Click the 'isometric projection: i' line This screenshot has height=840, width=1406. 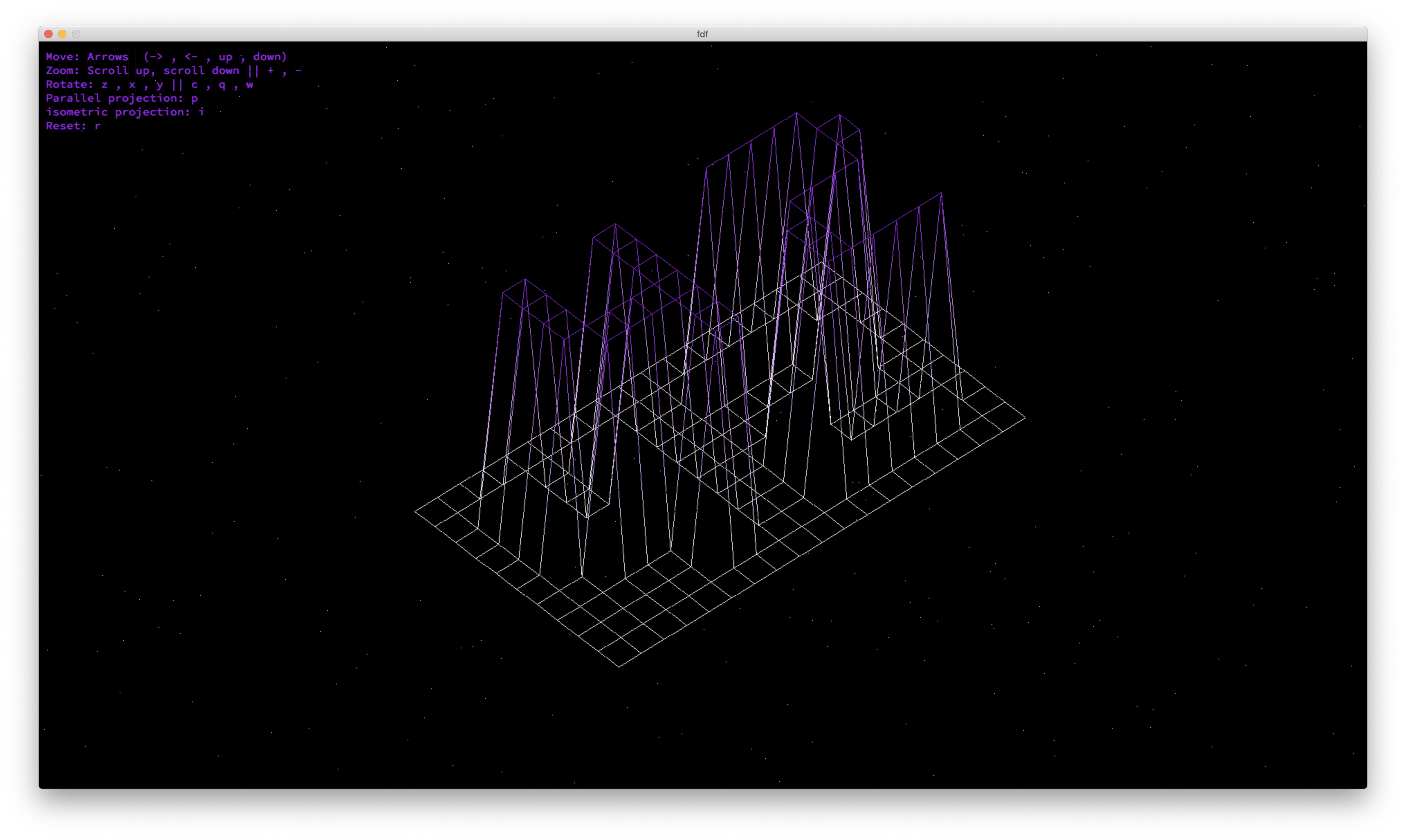pyautogui.click(x=125, y=112)
